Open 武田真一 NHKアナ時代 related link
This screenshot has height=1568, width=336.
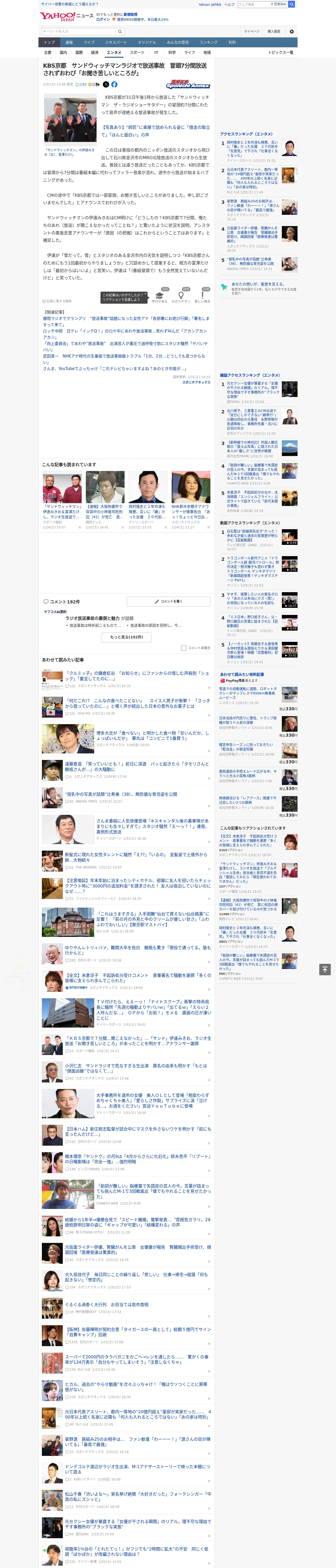124,359
